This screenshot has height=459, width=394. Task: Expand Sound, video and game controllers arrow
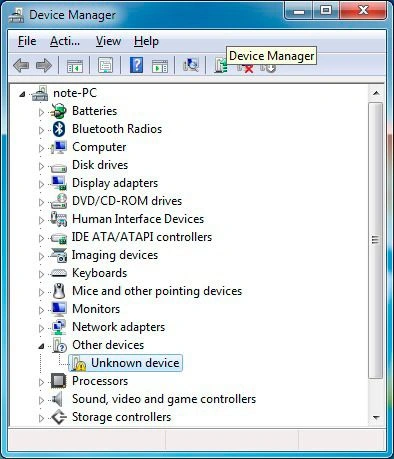pyautogui.click(x=41, y=400)
